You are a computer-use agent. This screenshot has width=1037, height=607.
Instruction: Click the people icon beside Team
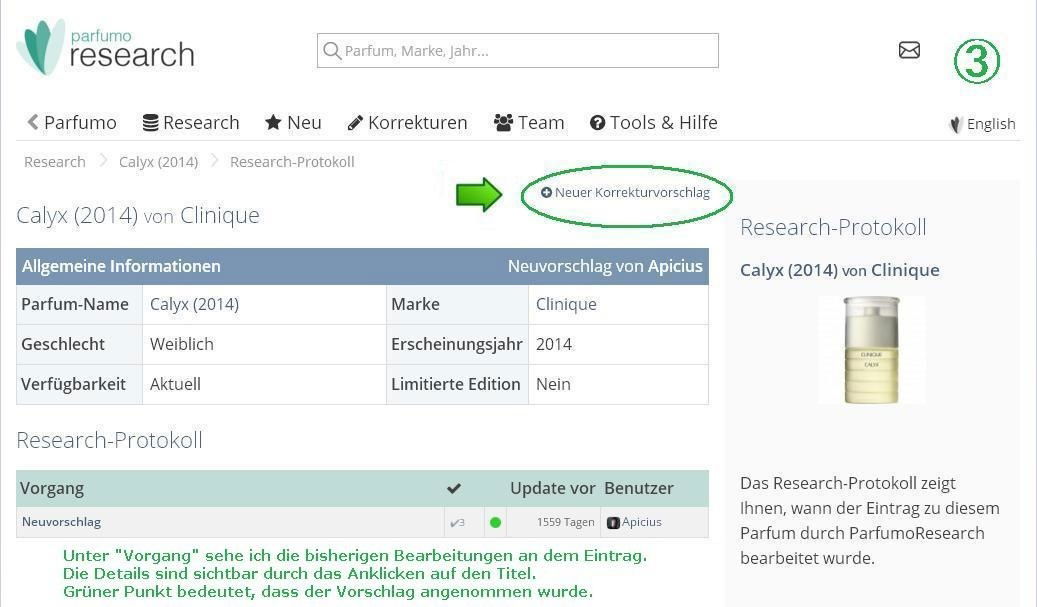tap(503, 123)
